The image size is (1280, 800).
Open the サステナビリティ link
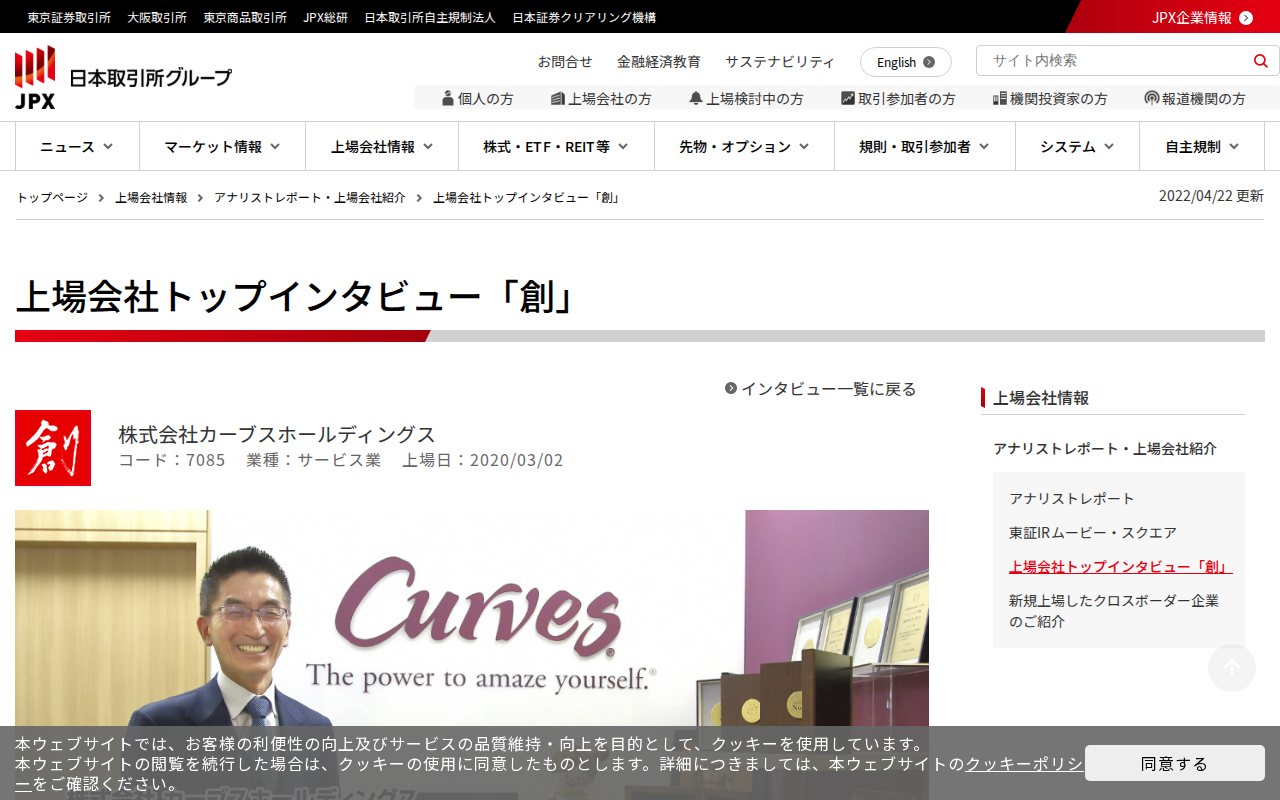(x=780, y=62)
